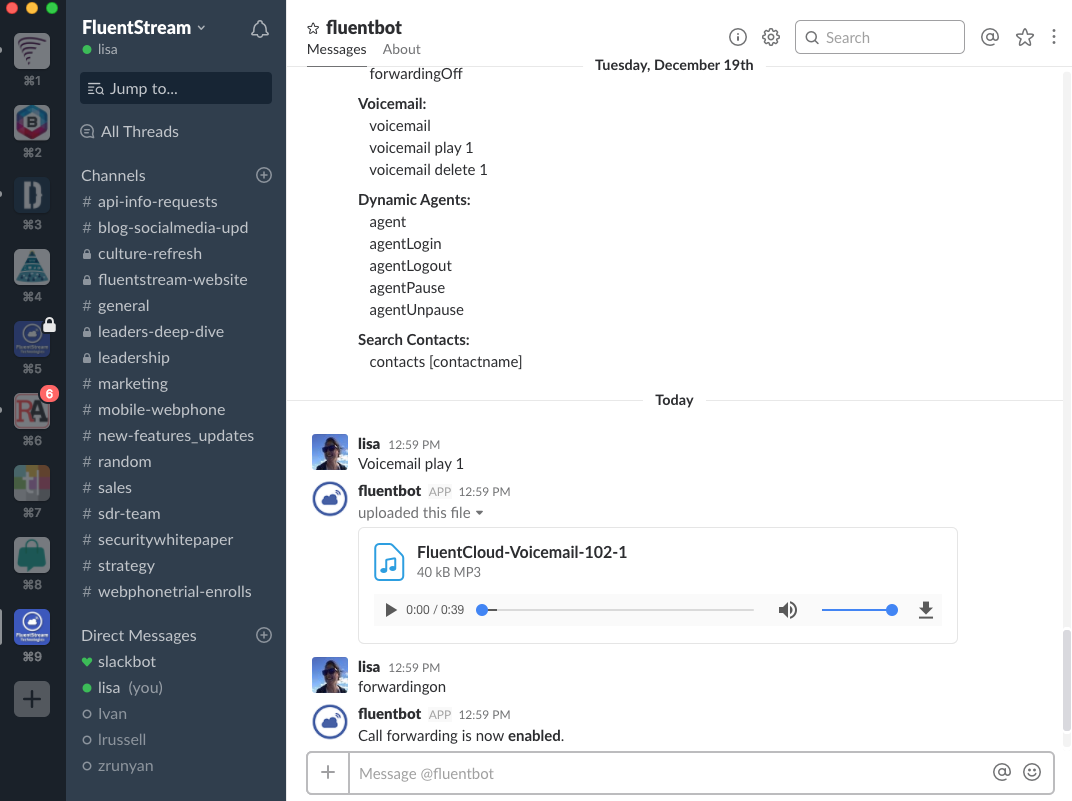Click the notification bell icon
The image size is (1072, 801).
259,29
